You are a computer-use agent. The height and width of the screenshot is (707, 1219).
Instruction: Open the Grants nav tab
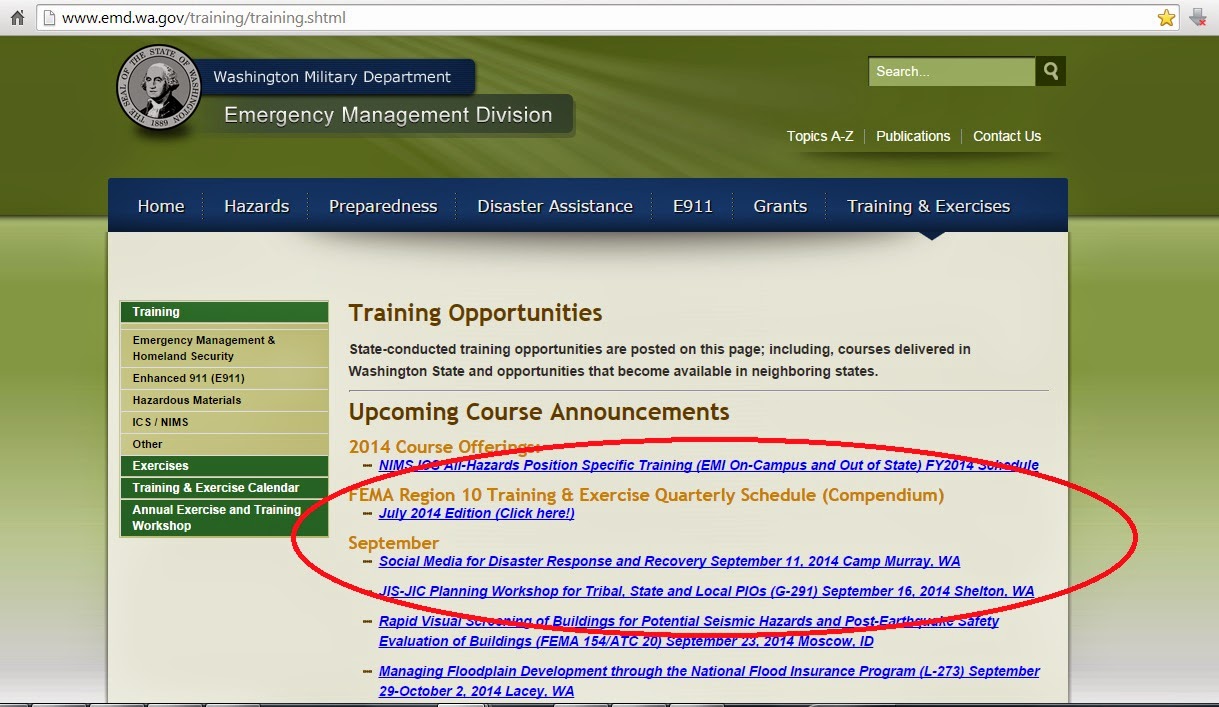(x=780, y=206)
